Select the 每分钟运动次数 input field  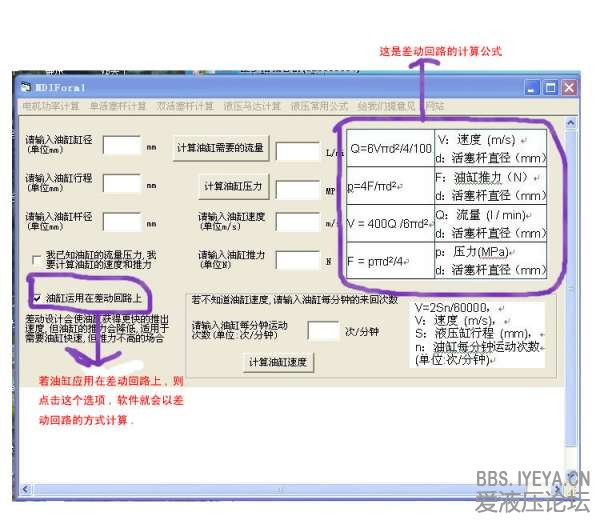pos(323,331)
